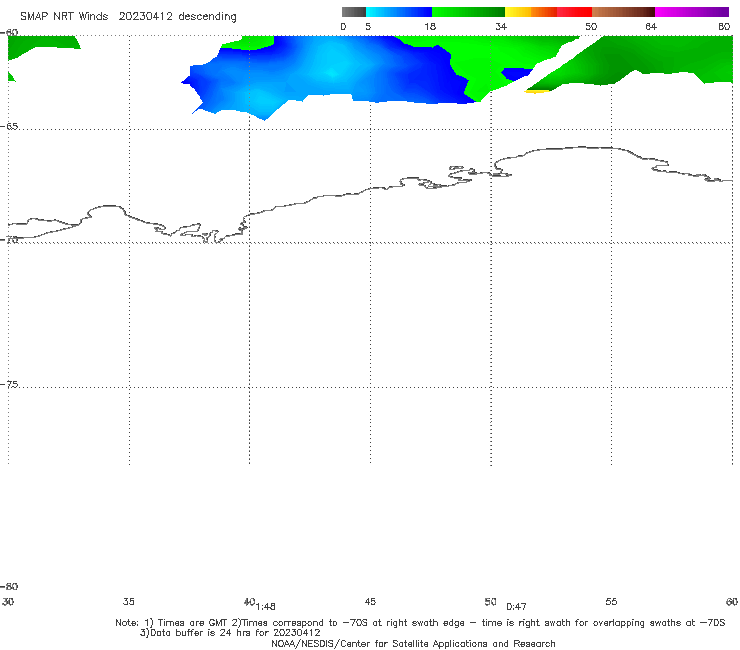The image size is (740, 650).
Task: Click the latitude label -75
Action: (9, 384)
